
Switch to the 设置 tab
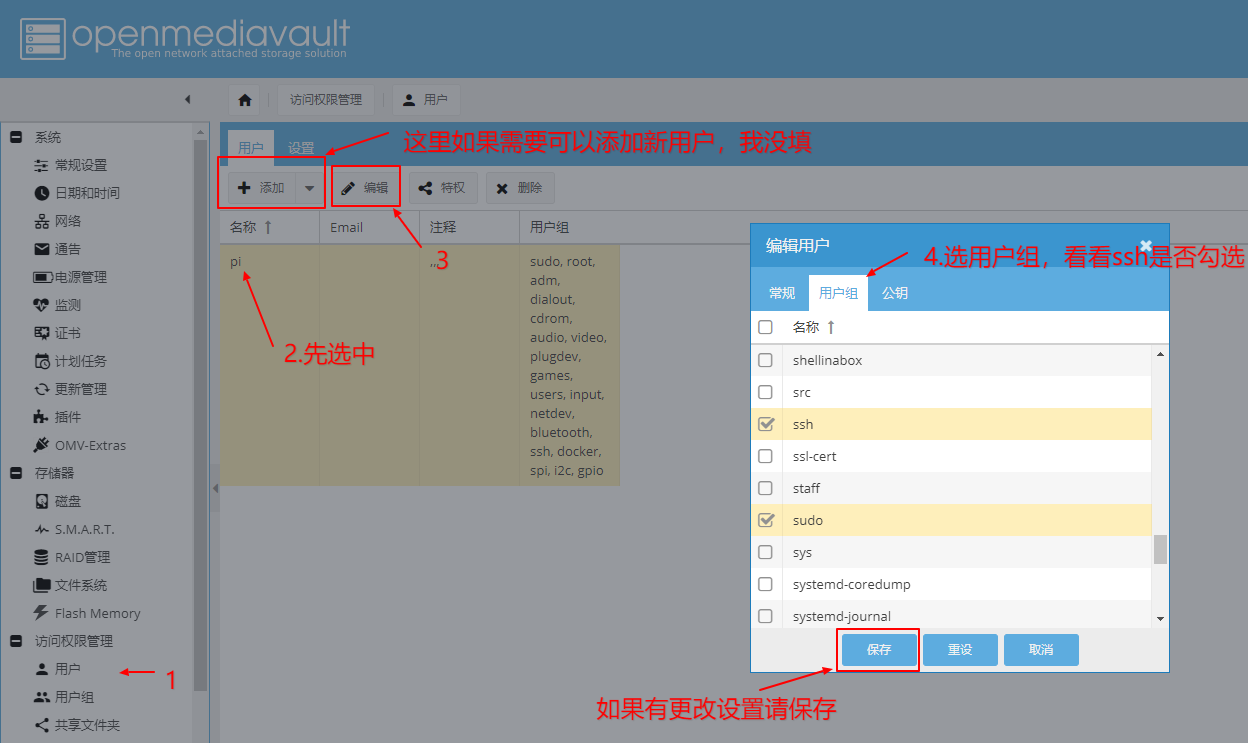point(301,148)
